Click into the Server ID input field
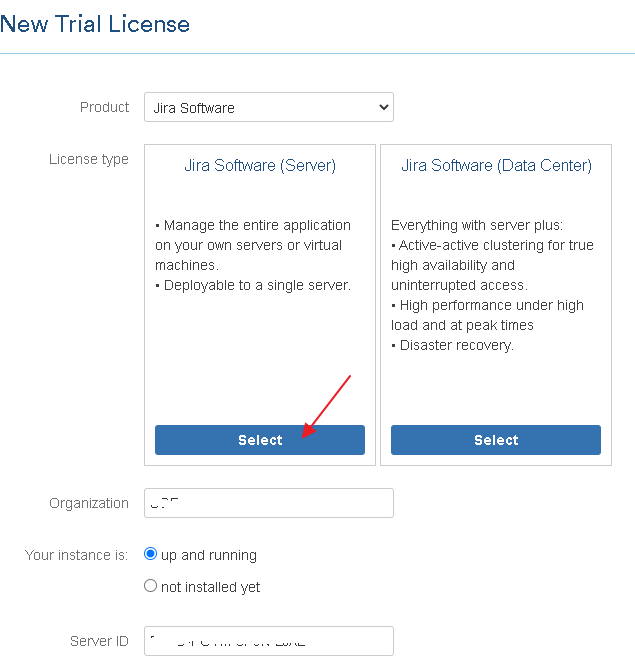Viewport: 635px width, 672px height. click(x=269, y=641)
